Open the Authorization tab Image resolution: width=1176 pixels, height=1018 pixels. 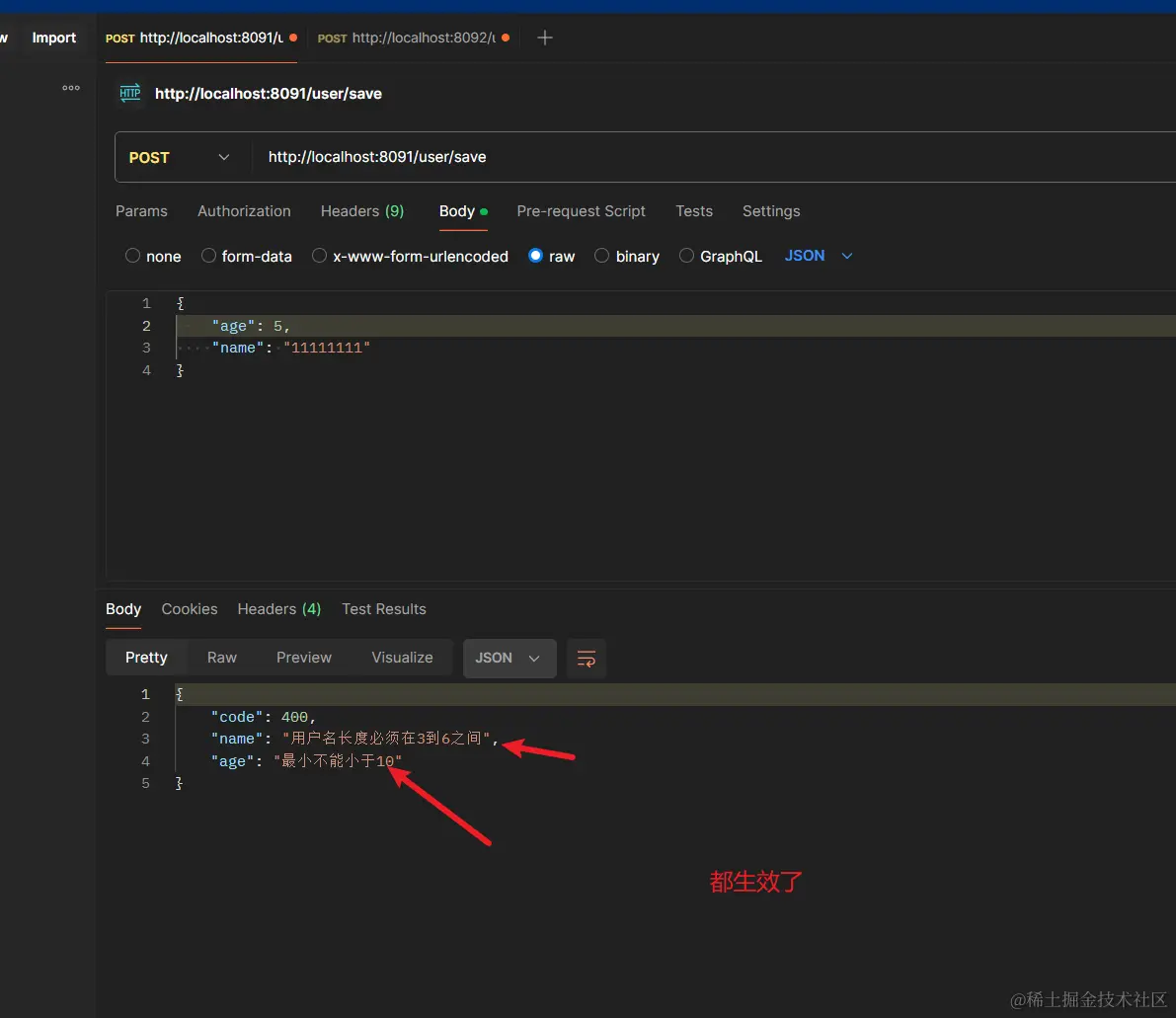coord(244,211)
